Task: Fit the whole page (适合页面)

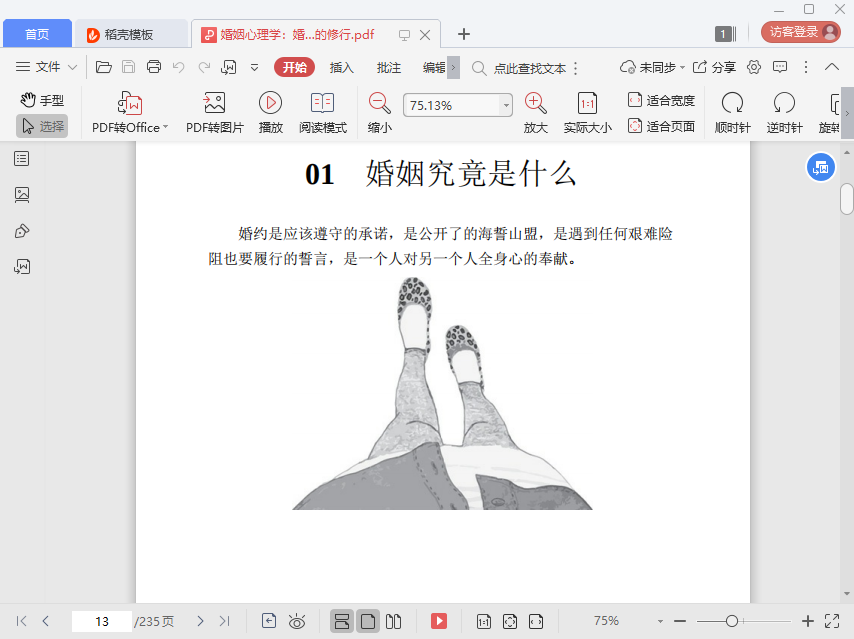Action: 661,126
